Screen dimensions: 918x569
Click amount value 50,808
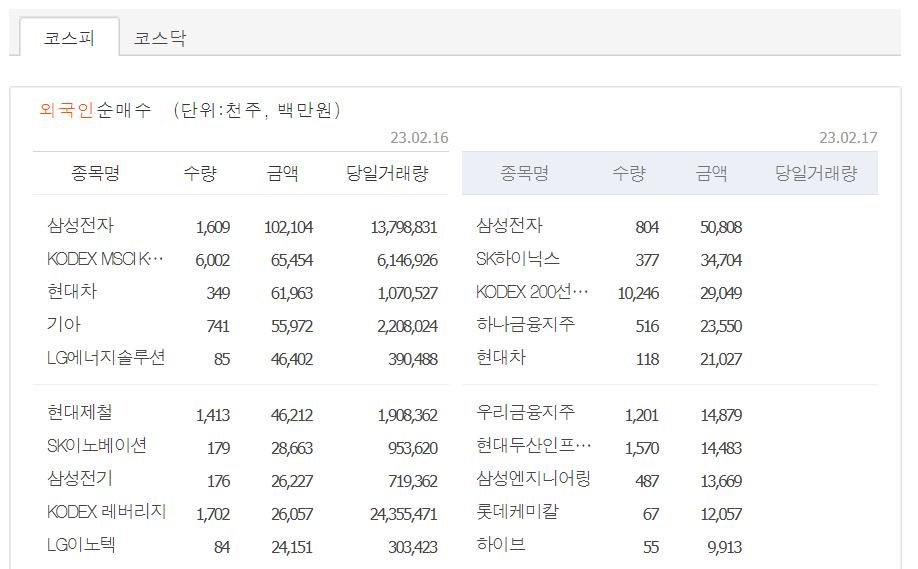[x=721, y=227]
